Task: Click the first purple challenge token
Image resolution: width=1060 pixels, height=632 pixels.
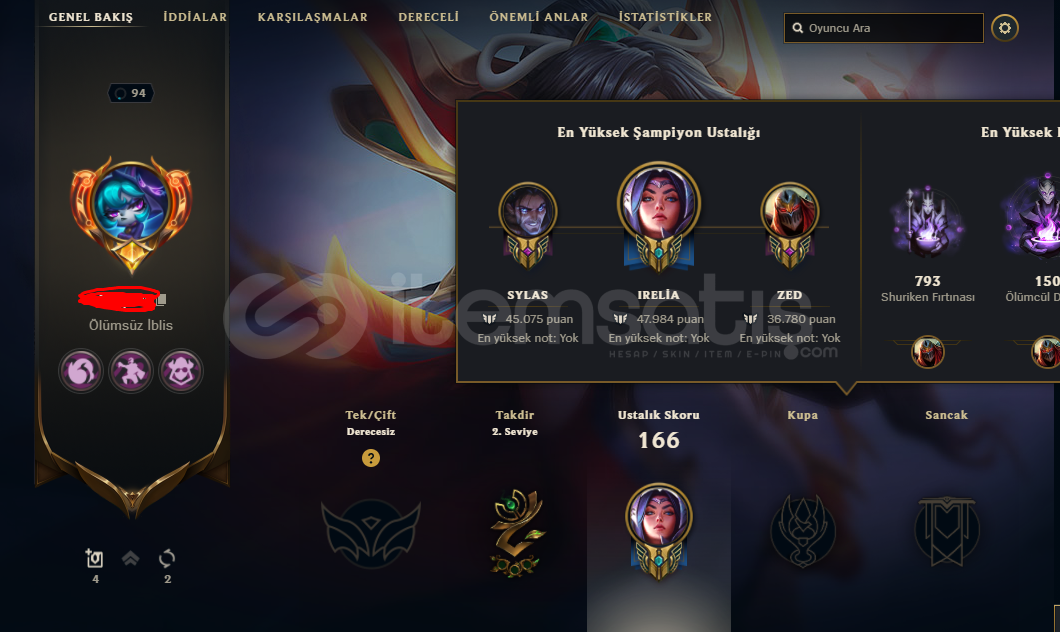Action: (80, 371)
